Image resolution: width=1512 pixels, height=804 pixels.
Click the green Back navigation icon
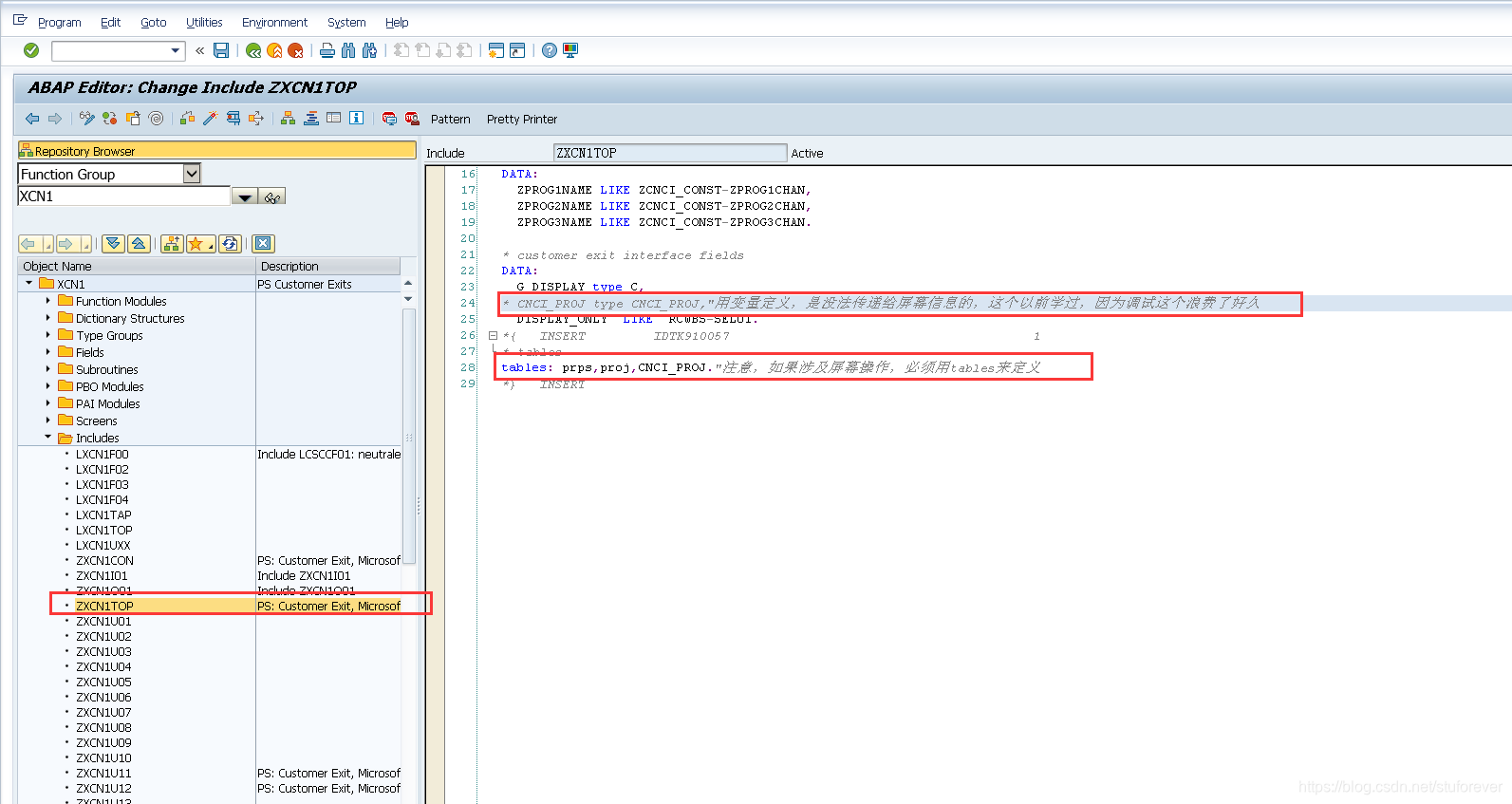pyautogui.click(x=253, y=50)
